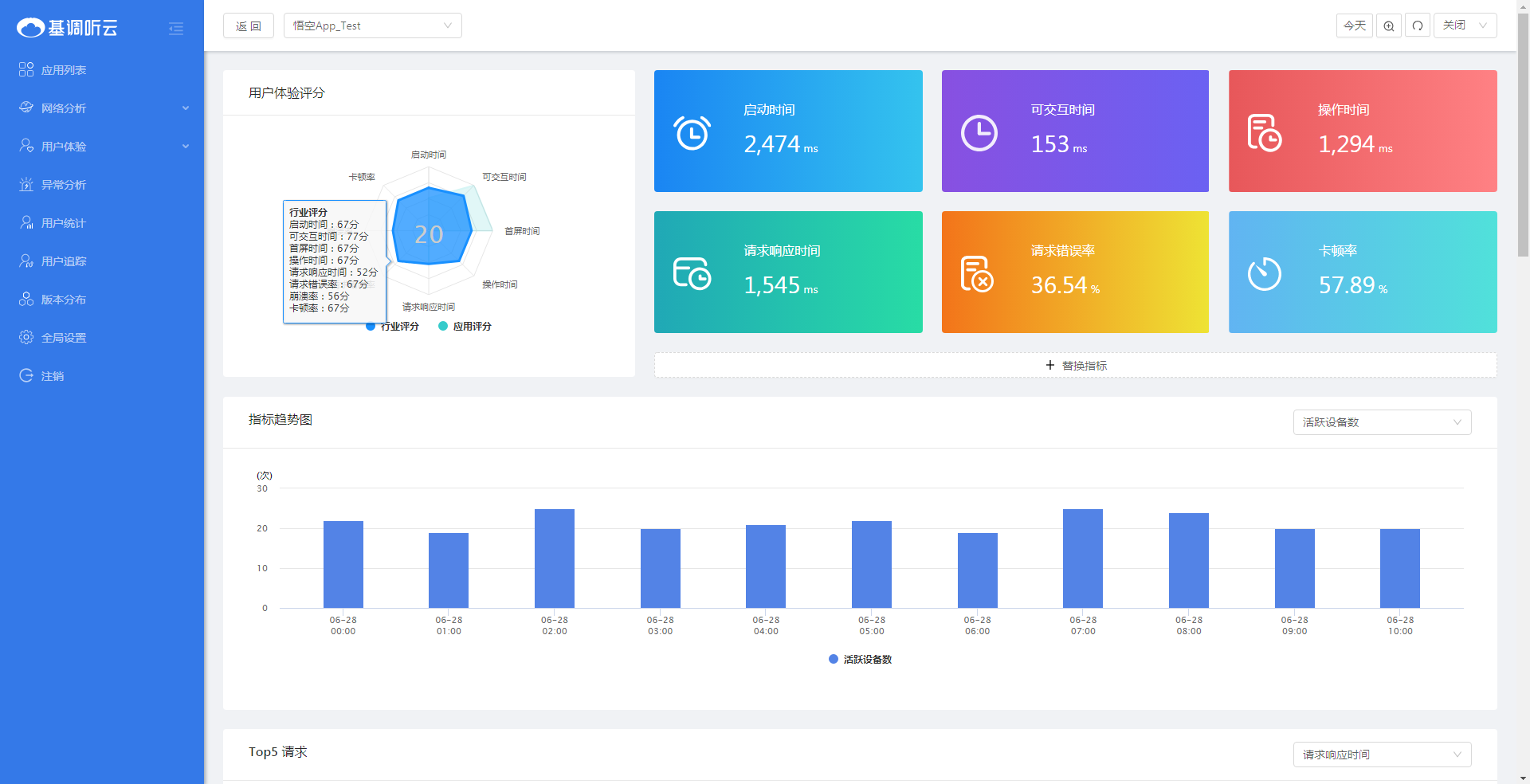Click the document-error icon on 请求错误率 card
This screenshot has width=1530, height=784.
976,274
